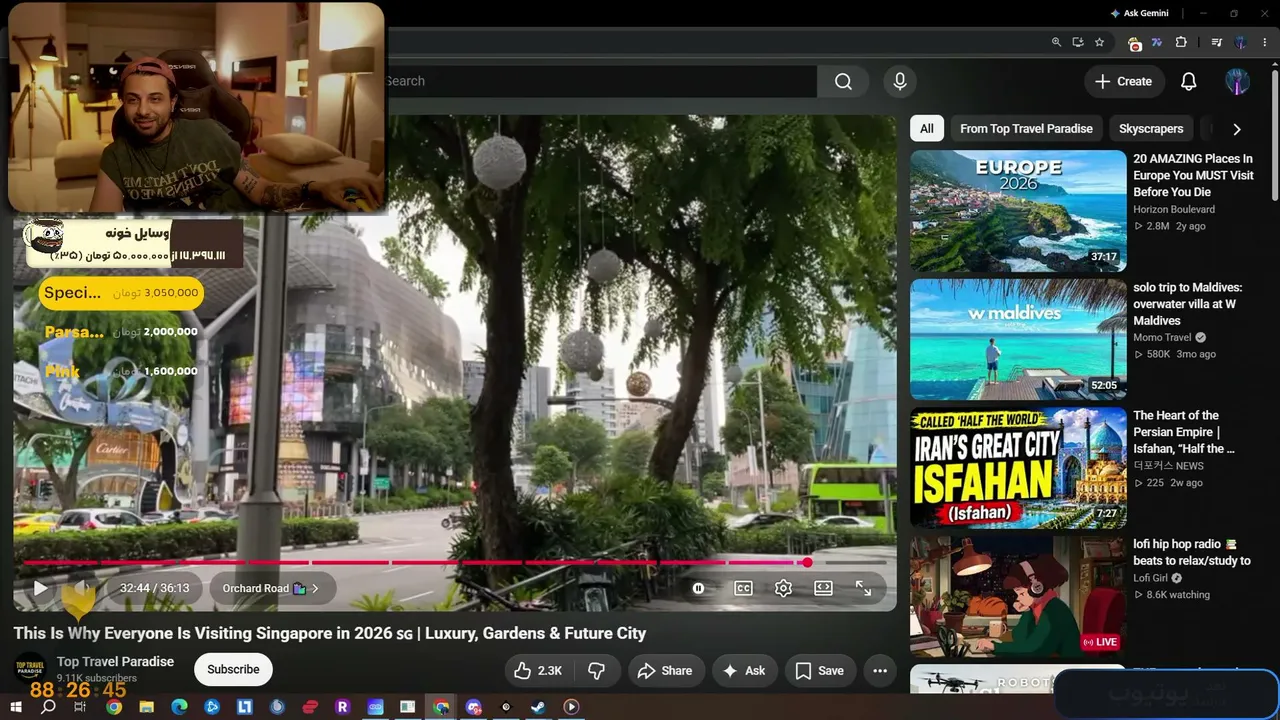Open Steam from the taskbar
The width and height of the screenshot is (1280, 720).
pos(538,707)
